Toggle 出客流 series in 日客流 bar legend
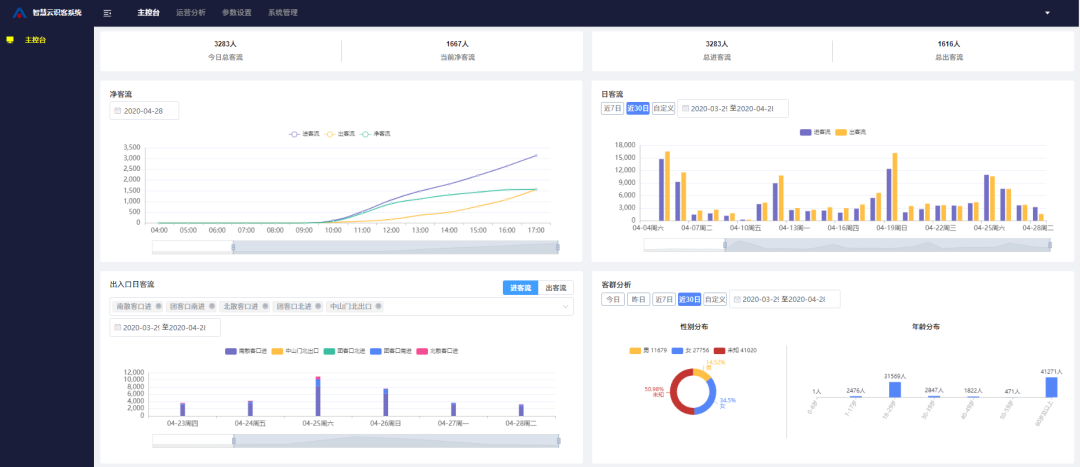This screenshot has height=467, width=1080. click(x=851, y=132)
